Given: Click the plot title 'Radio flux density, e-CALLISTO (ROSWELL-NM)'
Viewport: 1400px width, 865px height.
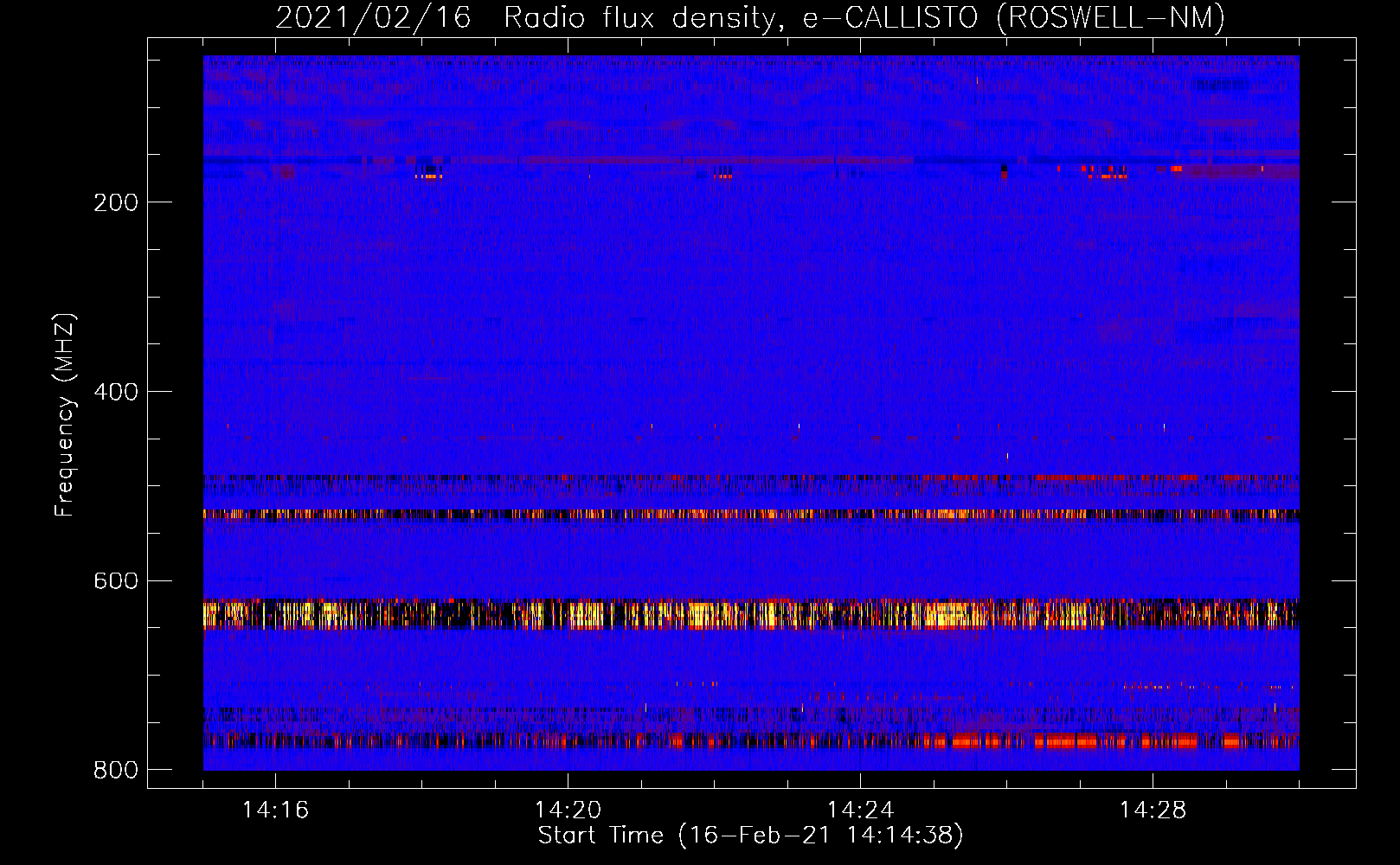Looking at the screenshot, I should tap(864, 17).
